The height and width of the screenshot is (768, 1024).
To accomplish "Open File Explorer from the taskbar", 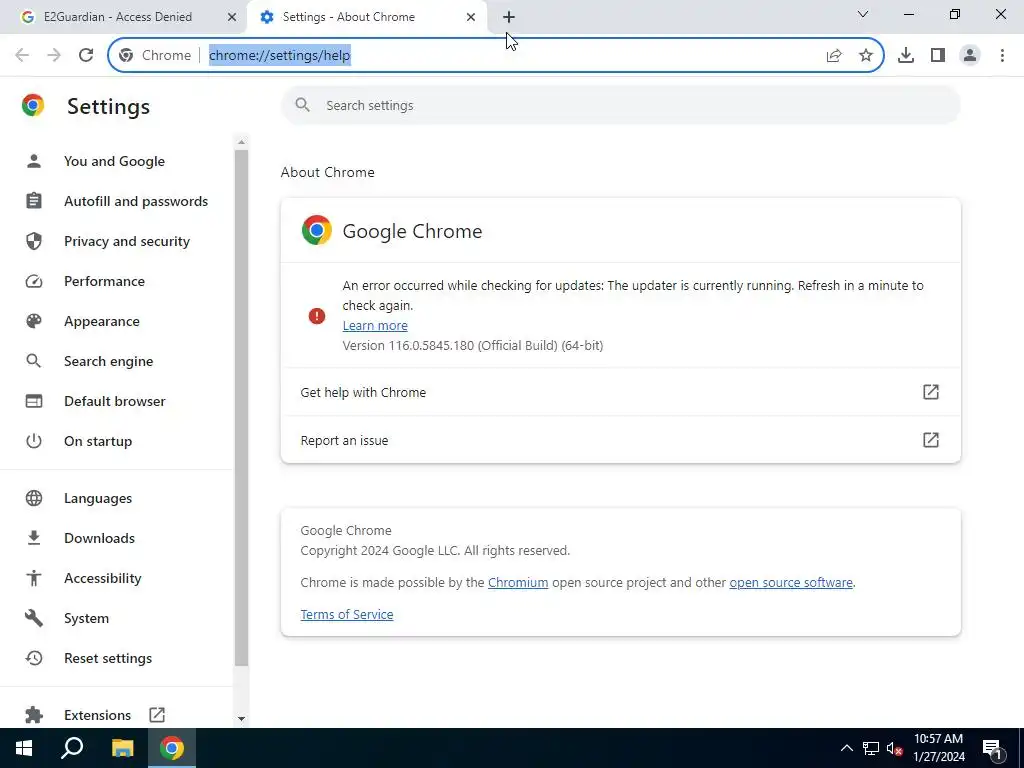I will [x=122, y=748].
